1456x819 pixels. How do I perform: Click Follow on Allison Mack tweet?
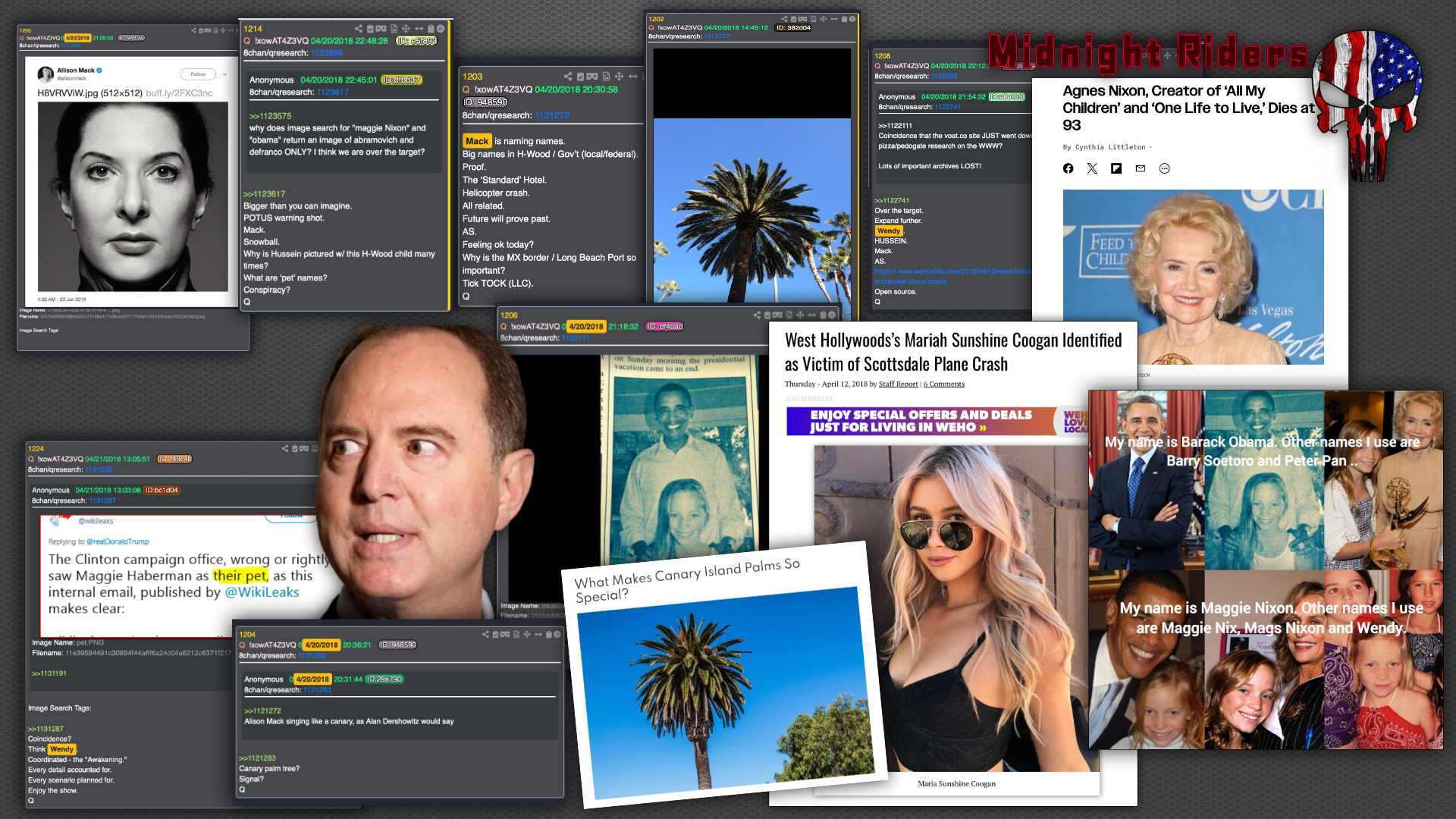198,74
